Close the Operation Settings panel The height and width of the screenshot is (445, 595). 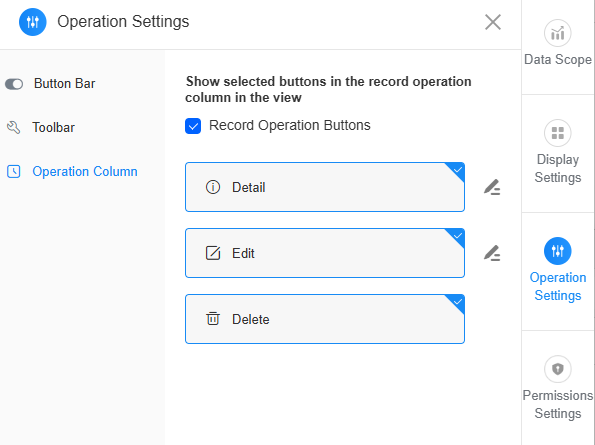pos(493,22)
